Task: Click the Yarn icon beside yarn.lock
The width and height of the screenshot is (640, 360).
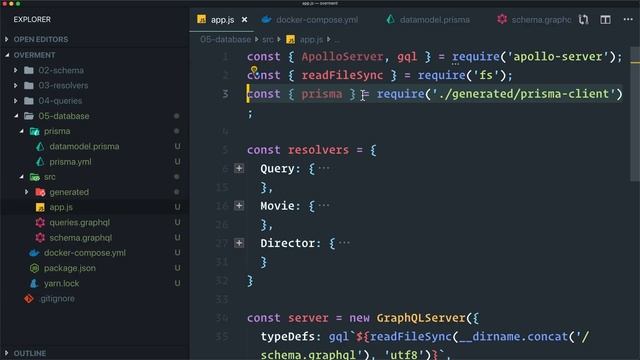Action: [x=34, y=283]
